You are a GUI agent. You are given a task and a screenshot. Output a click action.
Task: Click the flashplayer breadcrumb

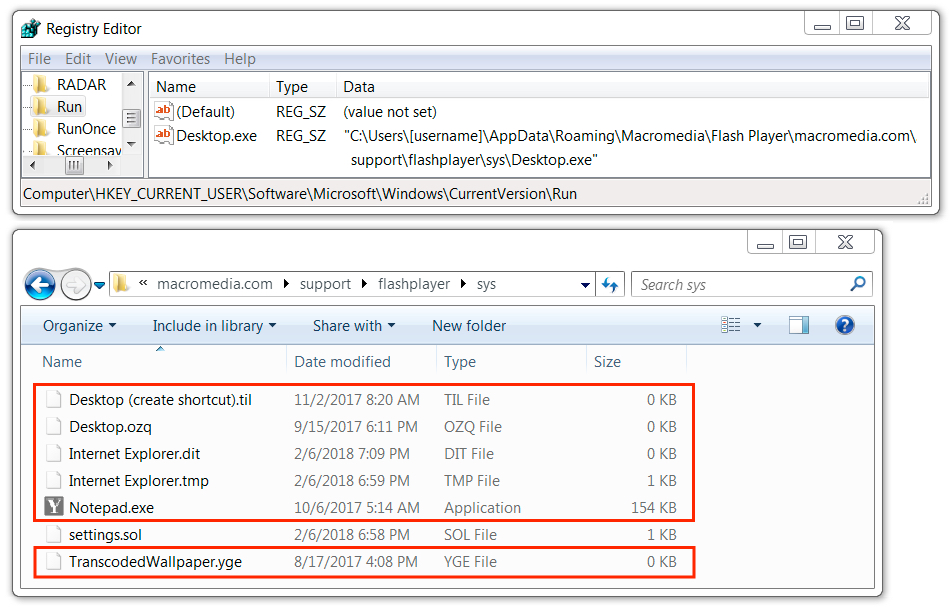pyautogui.click(x=414, y=284)
